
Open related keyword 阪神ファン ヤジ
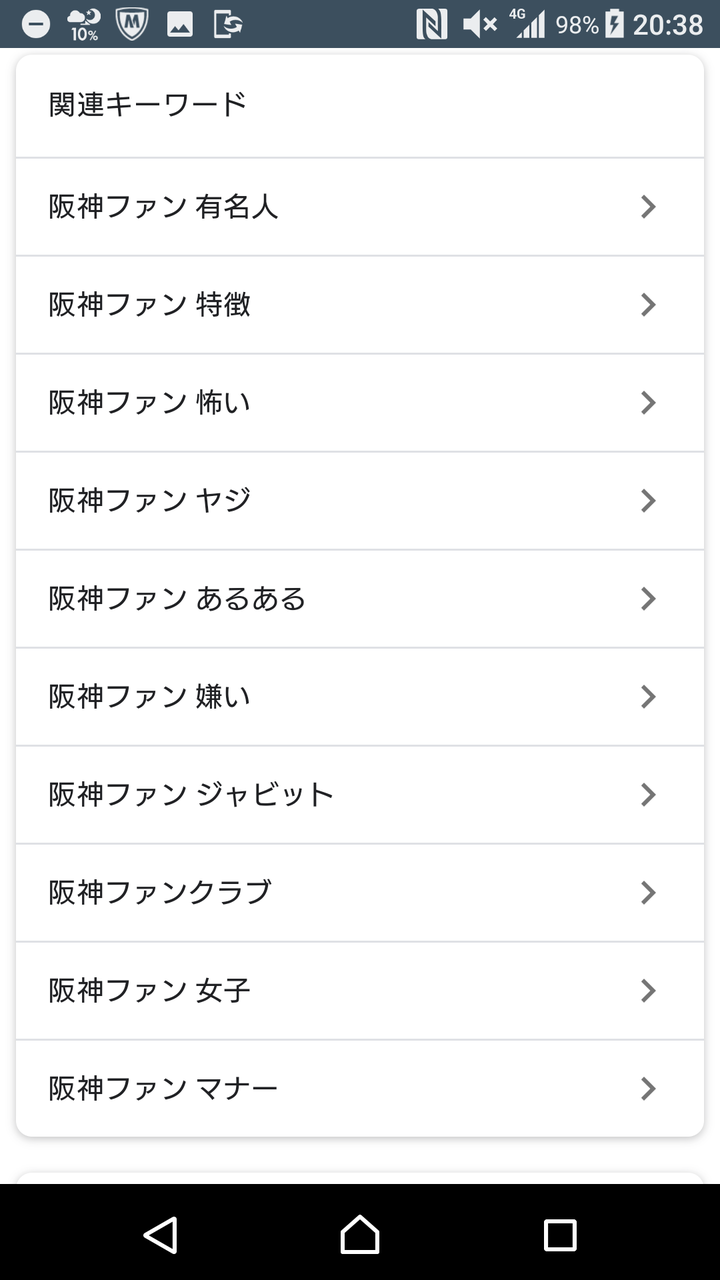[x=150, y=501]
